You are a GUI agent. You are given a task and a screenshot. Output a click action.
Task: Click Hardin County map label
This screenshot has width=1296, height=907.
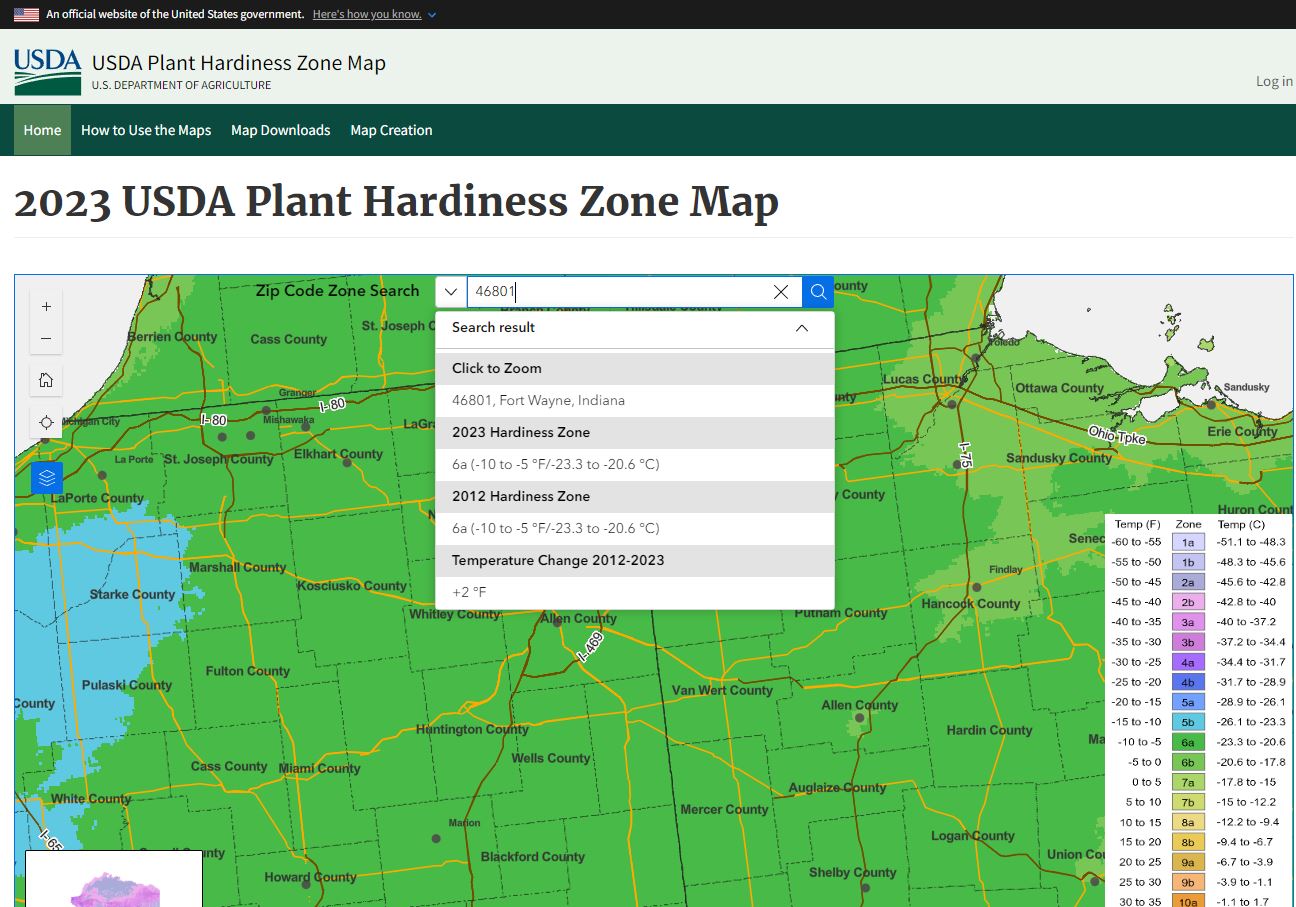tap(989, 730)
